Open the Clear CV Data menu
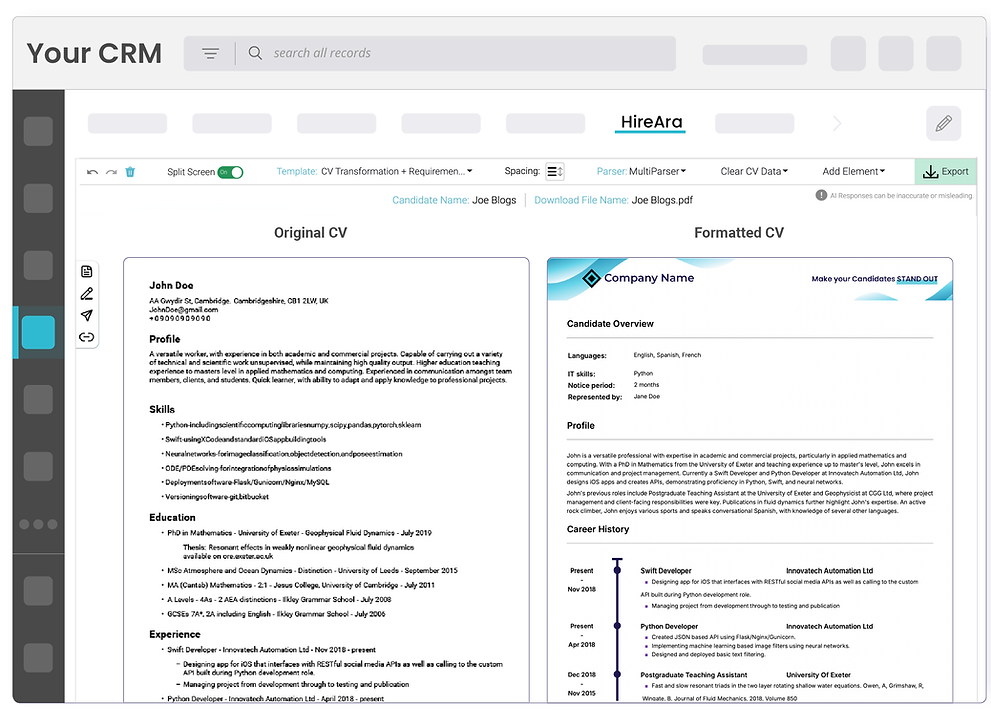The height and width of the screenshot is (727, 991). [x=754, y=170]
